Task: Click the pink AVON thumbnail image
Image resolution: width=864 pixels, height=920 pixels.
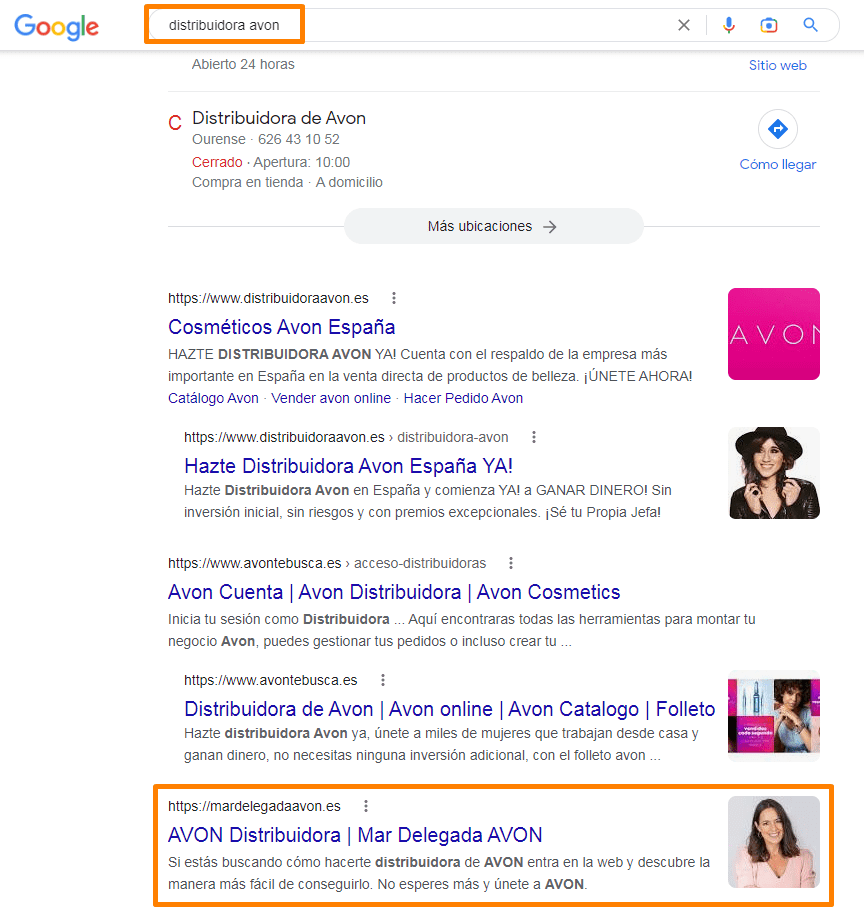Action: 774,333
